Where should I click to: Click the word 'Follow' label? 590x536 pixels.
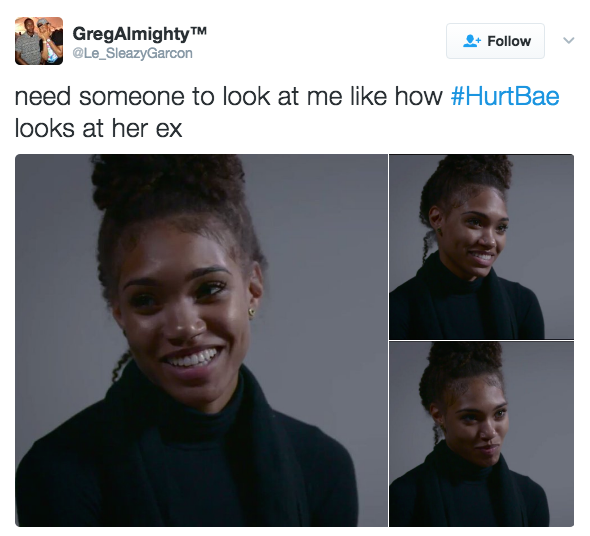(509, 41)
